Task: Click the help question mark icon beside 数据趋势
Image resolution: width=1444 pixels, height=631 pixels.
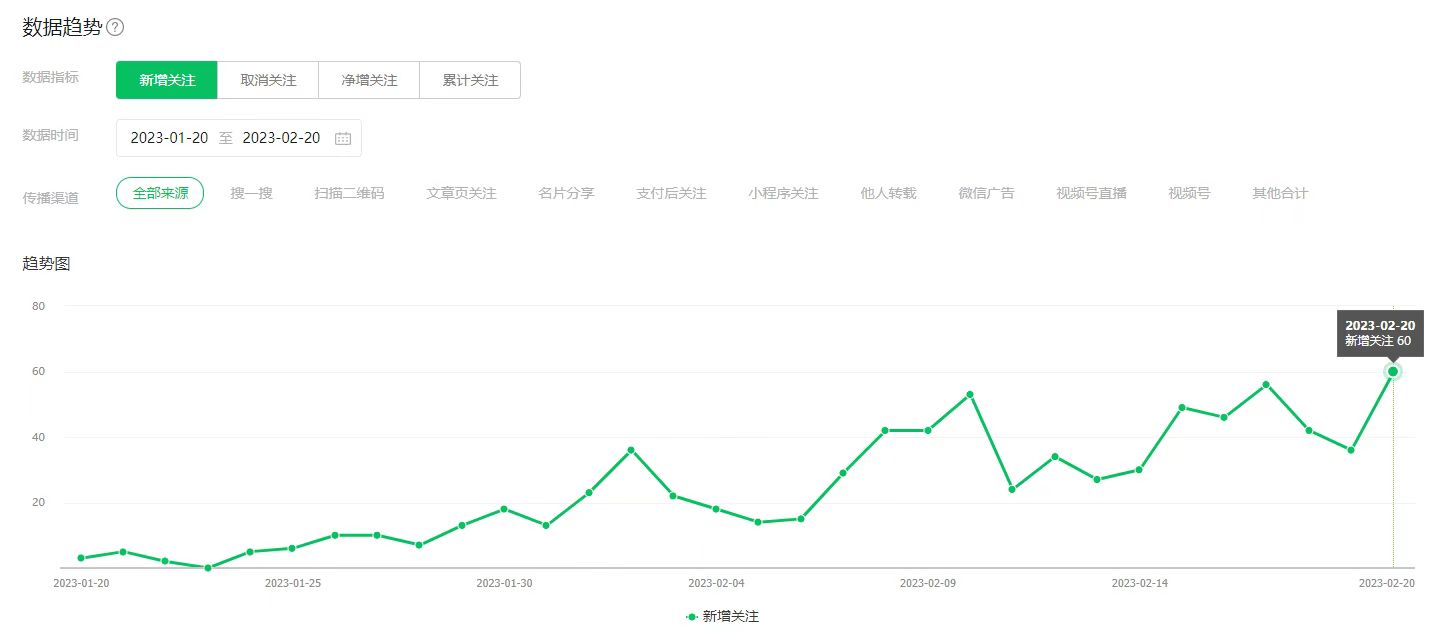Action: (115, 27)
